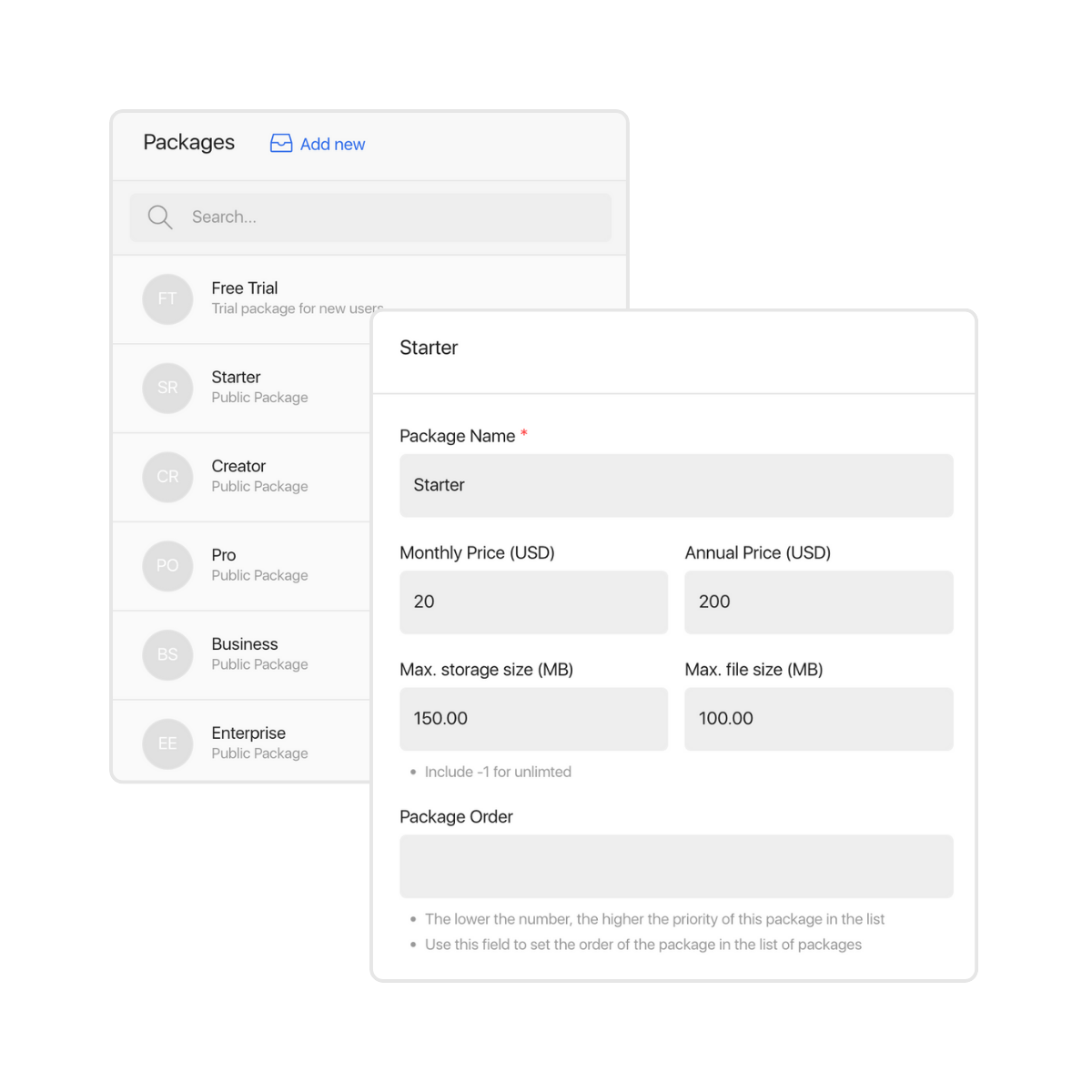The width and height of the screenshot is (1092, 1092).
Task: Click the Package Name label
Action: pyautogui.click(x=458, y=436)
